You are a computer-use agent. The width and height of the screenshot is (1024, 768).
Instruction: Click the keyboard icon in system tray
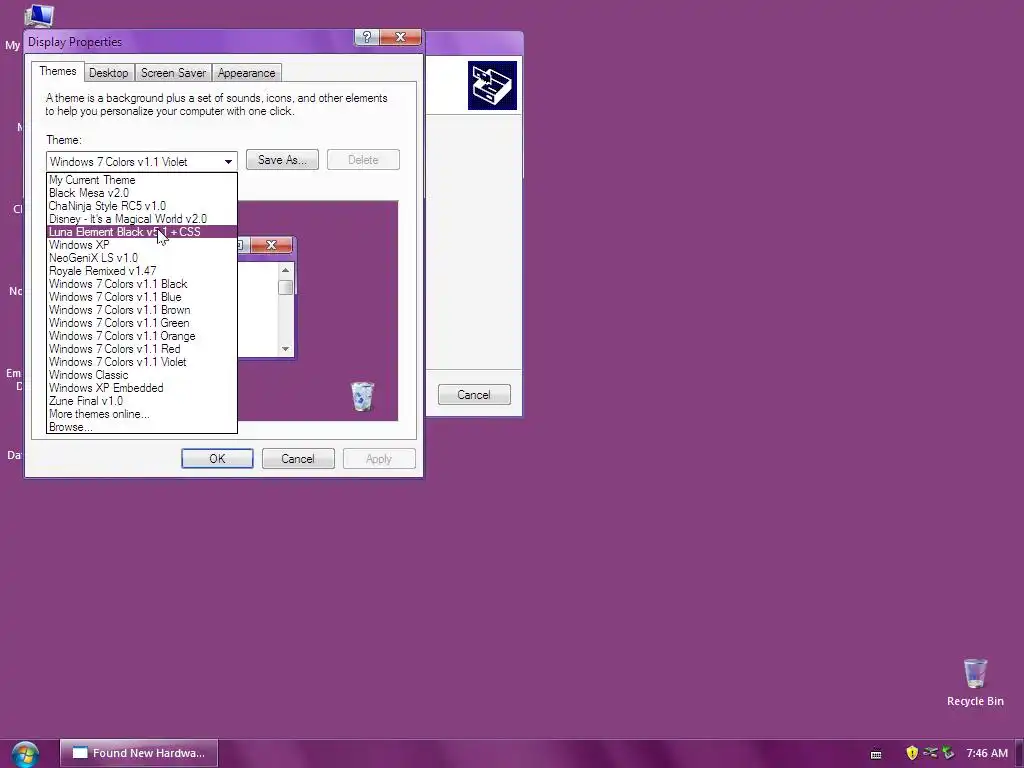[x=876, y=754]
